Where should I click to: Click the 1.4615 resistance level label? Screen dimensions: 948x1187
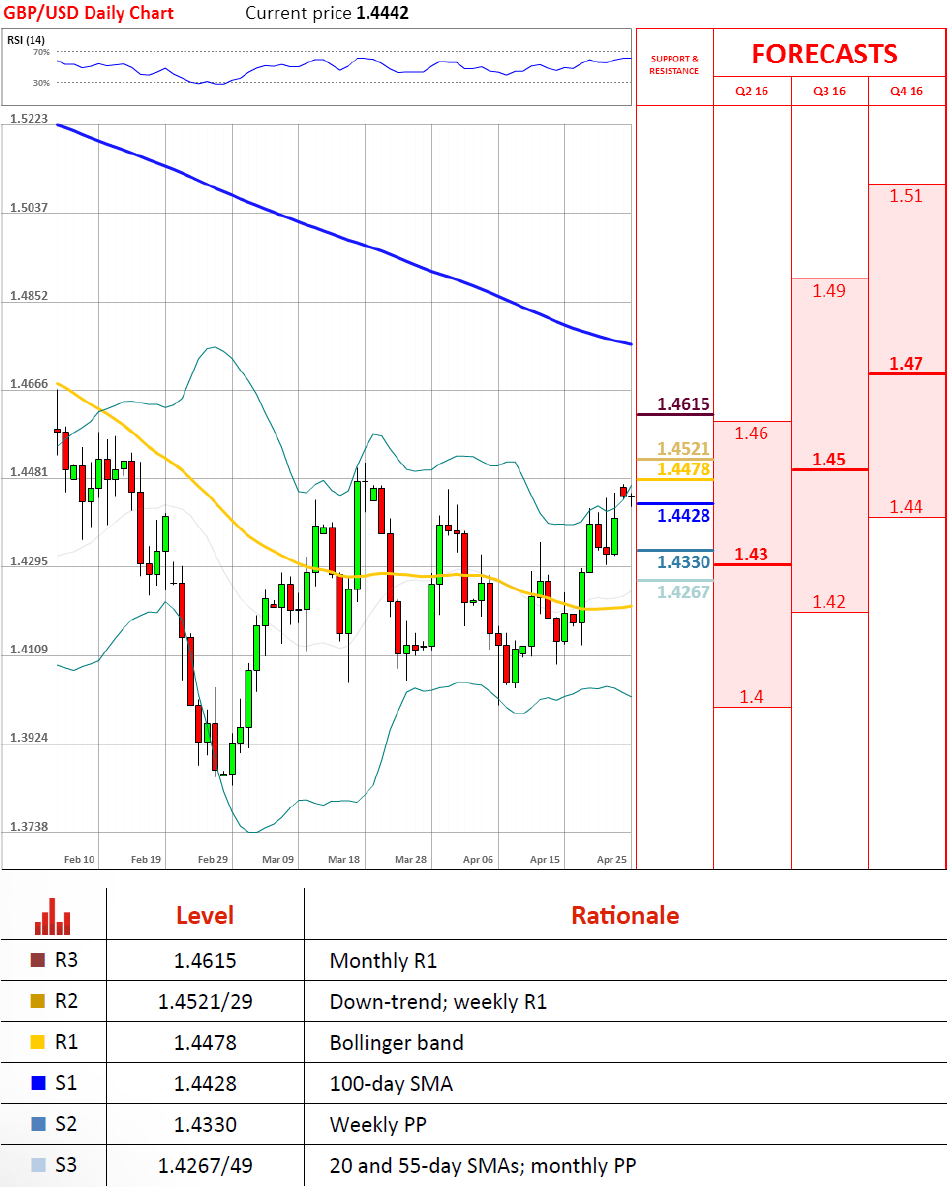(x=683, y=403)
